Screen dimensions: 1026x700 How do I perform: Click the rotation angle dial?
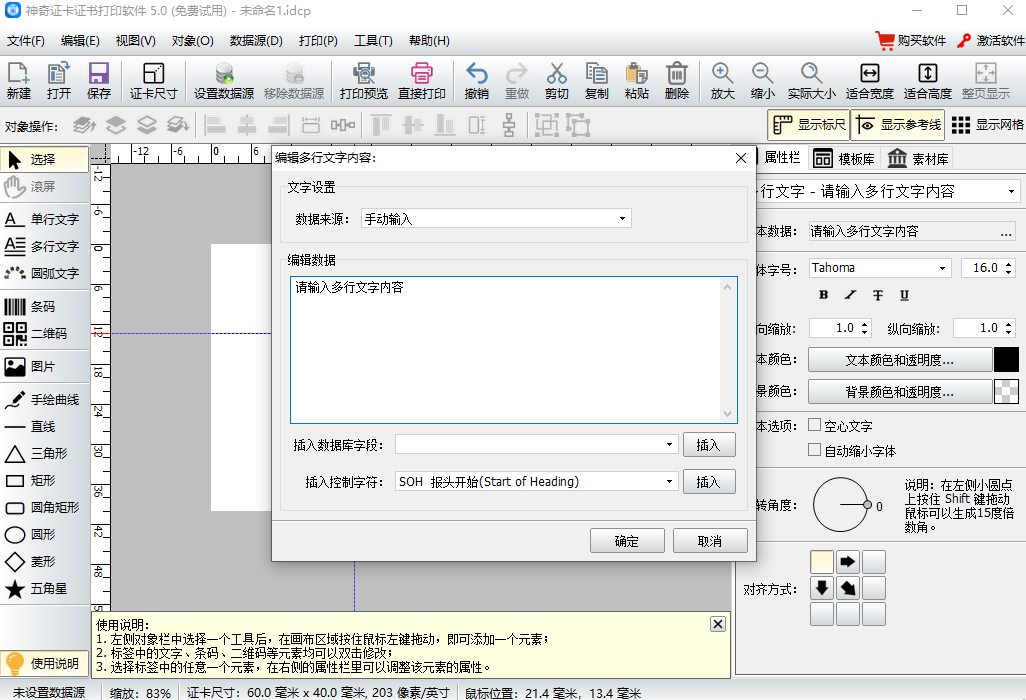pos(841,504)
